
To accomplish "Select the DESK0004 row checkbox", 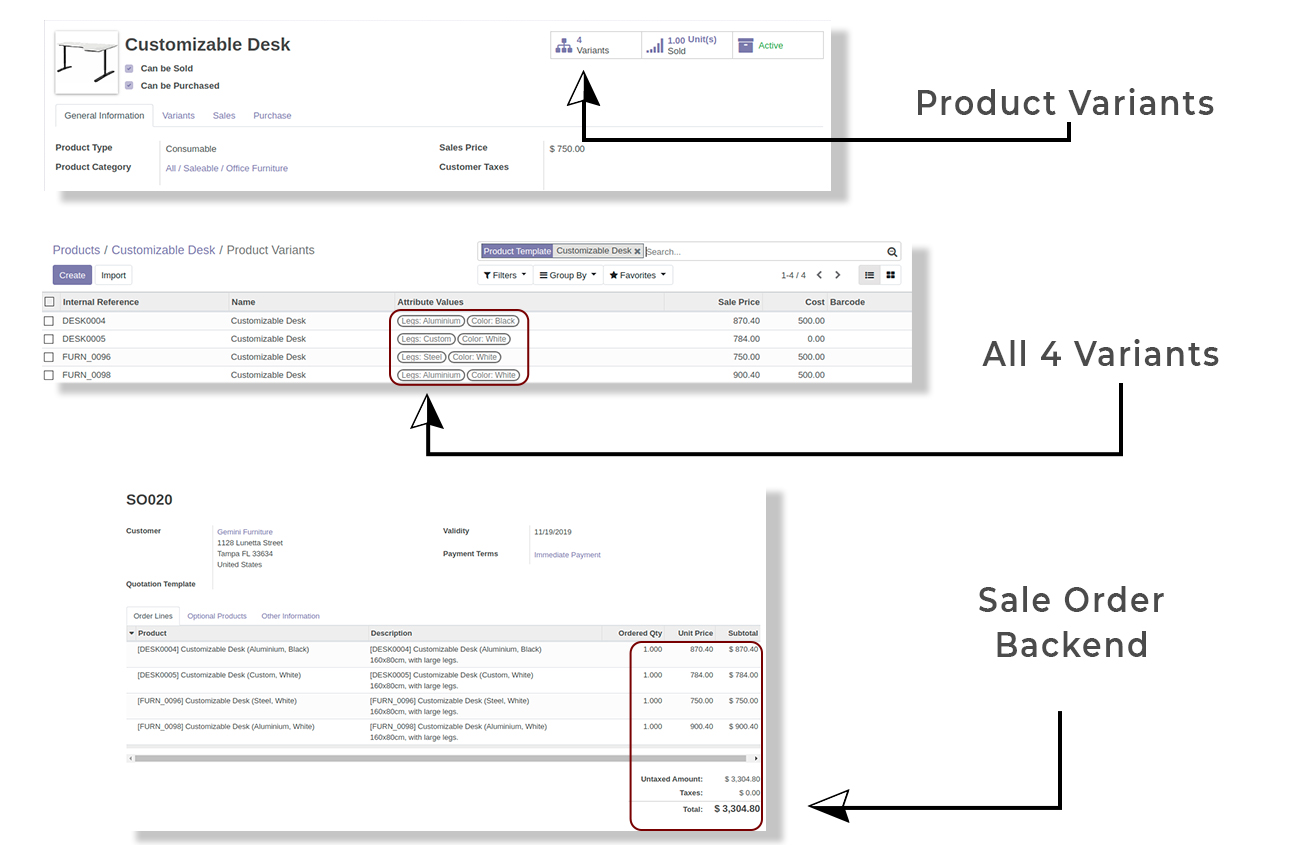I will (49, 321).
